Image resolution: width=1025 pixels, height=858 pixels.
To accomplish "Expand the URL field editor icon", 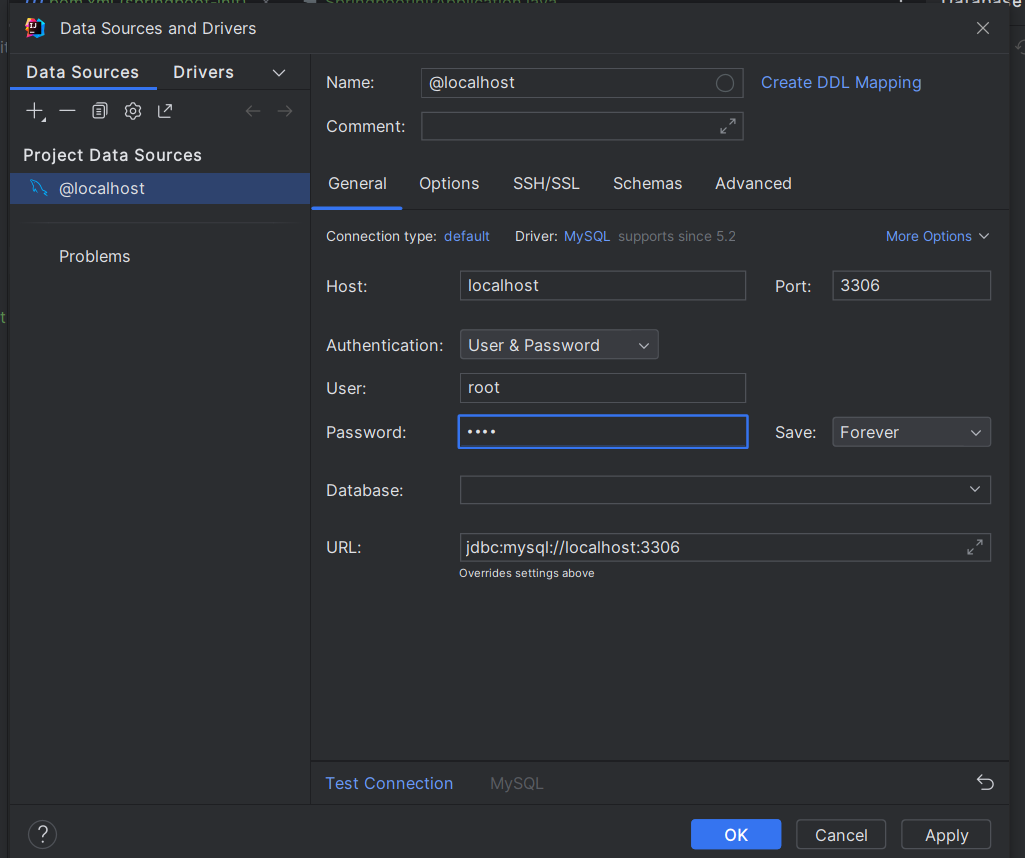I will coord(975,548).
